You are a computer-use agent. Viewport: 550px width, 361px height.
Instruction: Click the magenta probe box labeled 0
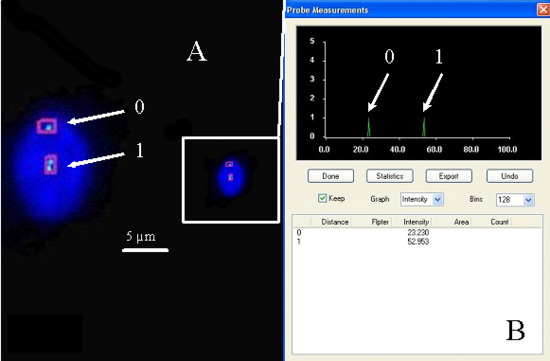(x=47, y=126)
